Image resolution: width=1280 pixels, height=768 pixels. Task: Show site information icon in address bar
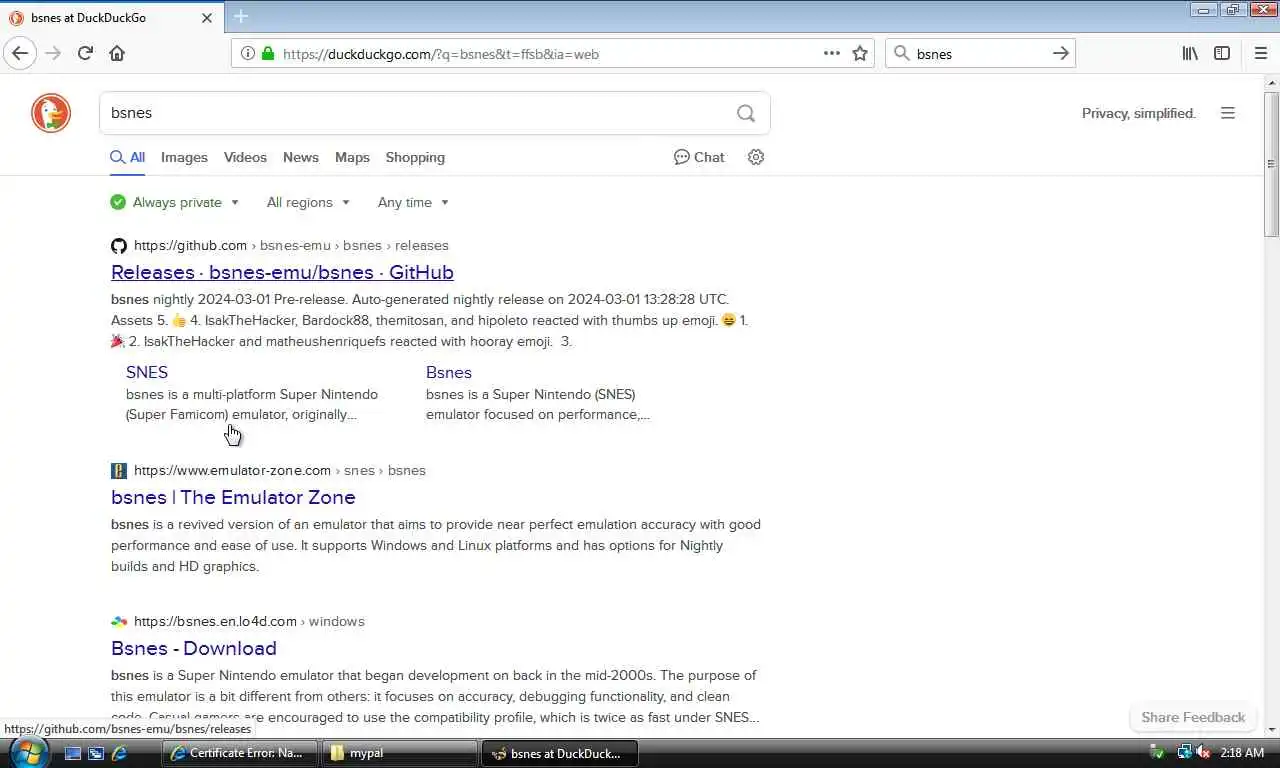[247, 53]
